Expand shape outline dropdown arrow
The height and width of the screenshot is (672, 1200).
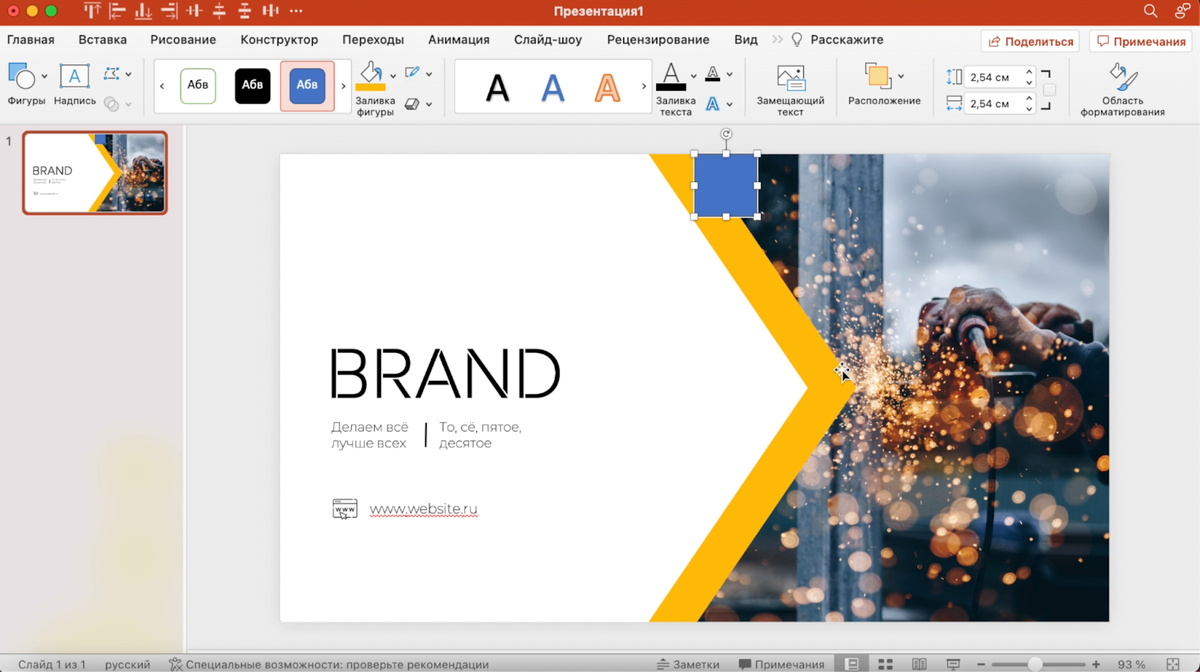click(429, 74)
